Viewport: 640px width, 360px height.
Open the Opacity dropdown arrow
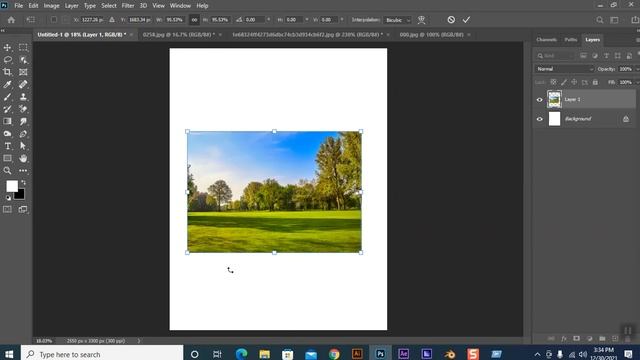pyautogui.click(x=637, y=69)
